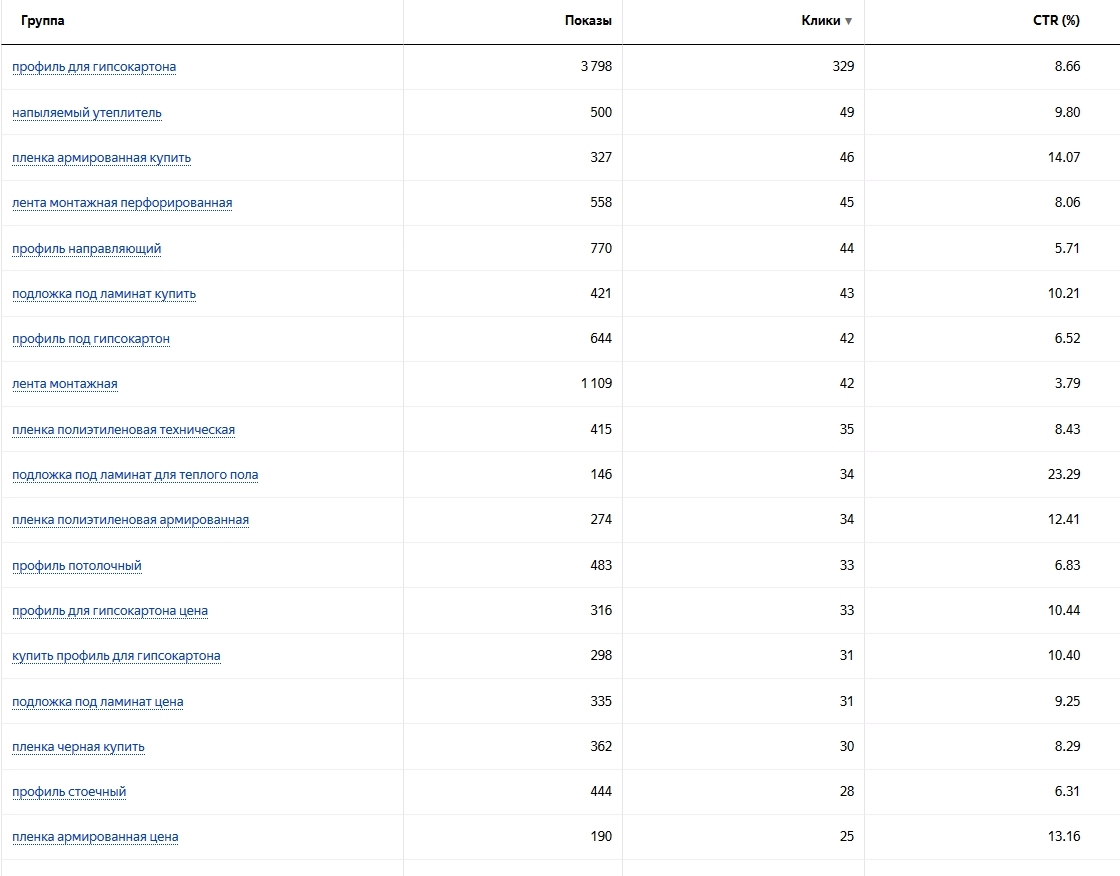The image size is (1120, 876).
Task: Open пленка полиэтиленовая армированная link
Action: pos(130,520)
